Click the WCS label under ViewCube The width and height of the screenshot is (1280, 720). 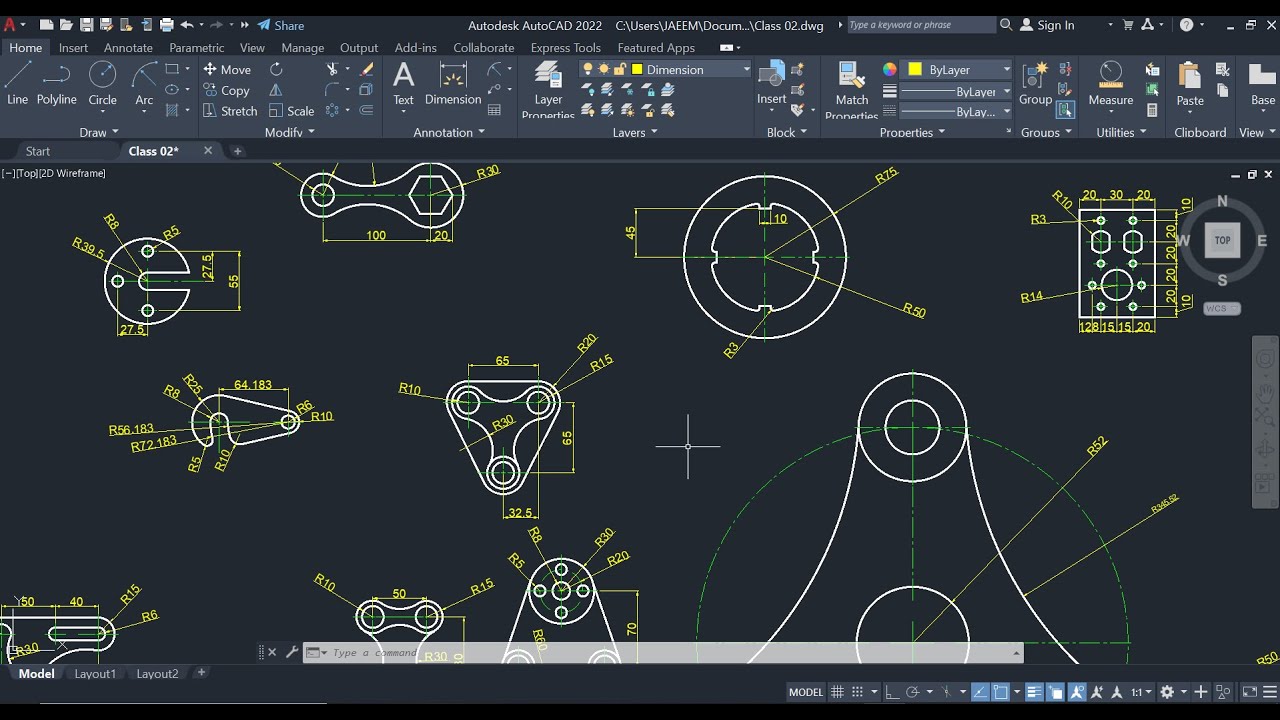1222,308
